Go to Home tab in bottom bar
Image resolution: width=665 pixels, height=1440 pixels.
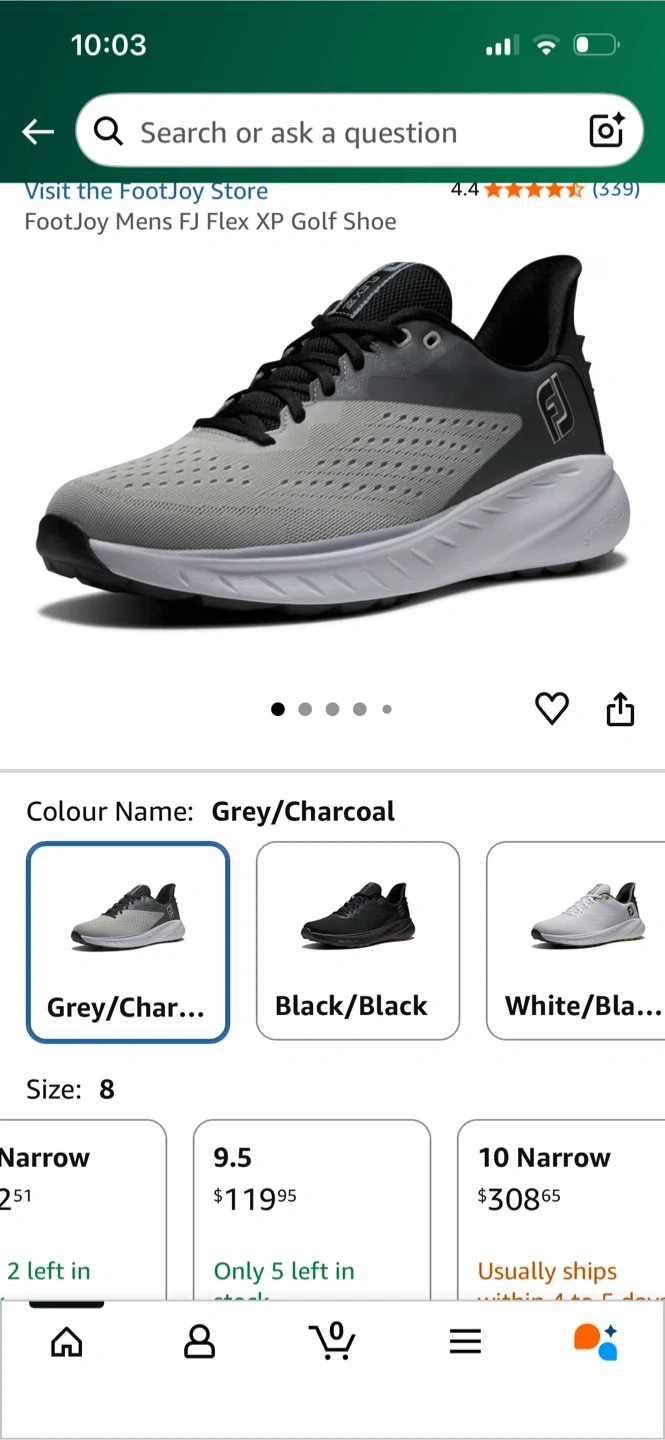pos(67,1342)
